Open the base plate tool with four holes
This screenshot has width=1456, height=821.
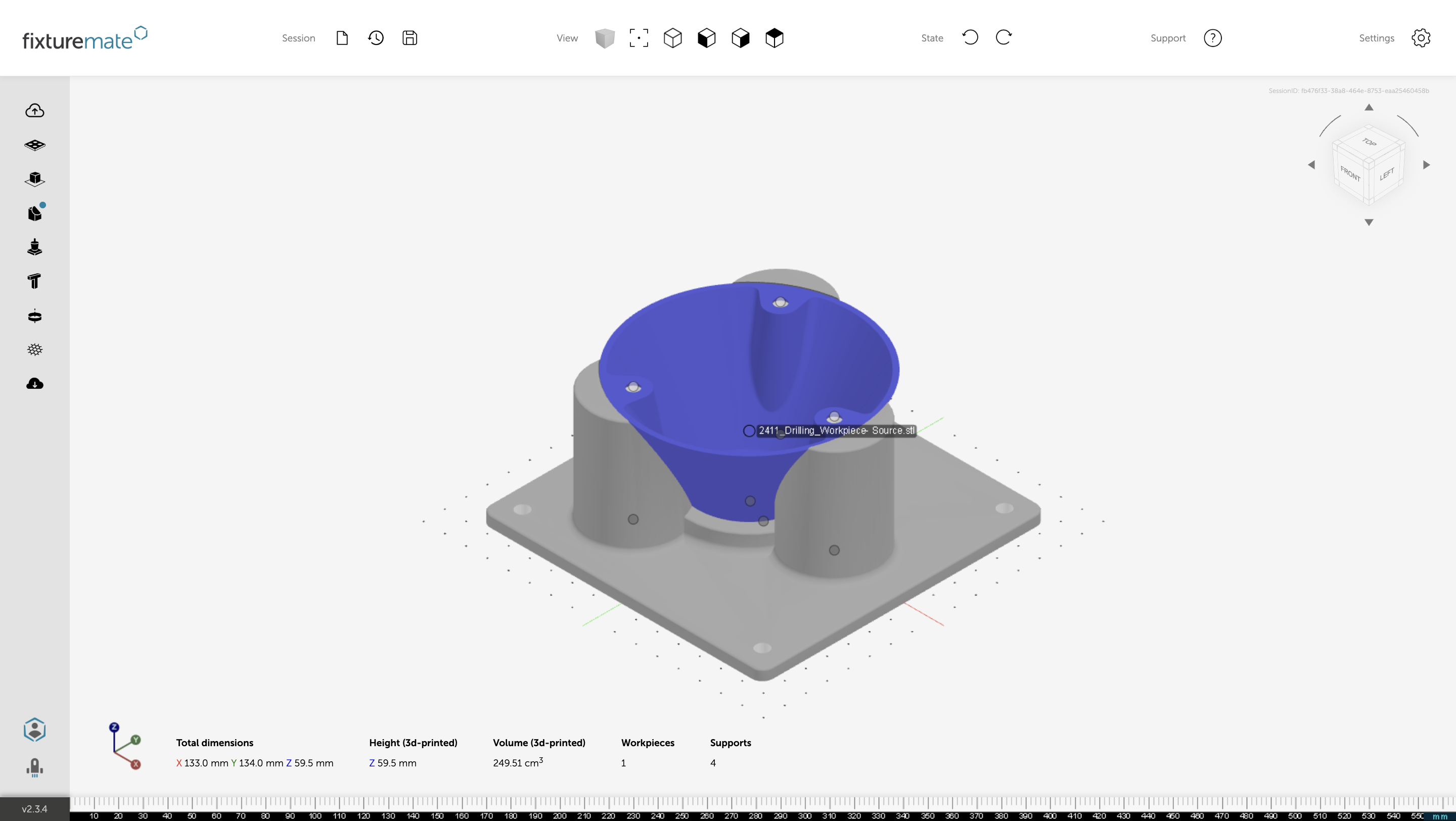[34, 145]
